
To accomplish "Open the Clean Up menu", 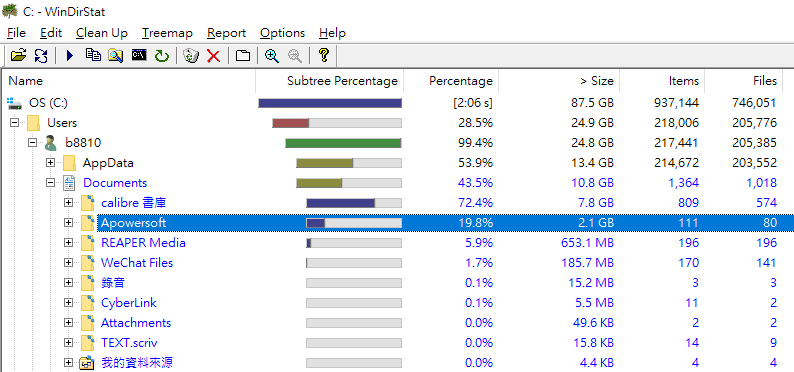I will click(102, 33).
